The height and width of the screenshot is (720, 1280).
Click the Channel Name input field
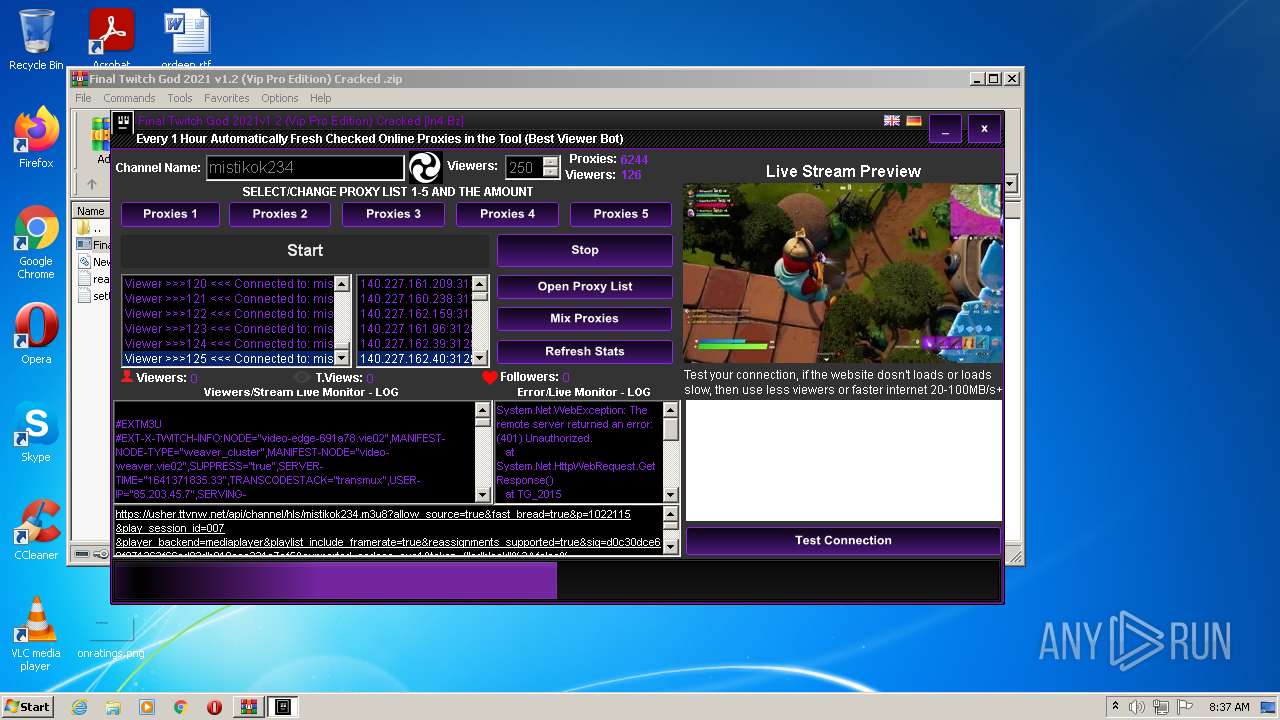[x=305, y=168]
